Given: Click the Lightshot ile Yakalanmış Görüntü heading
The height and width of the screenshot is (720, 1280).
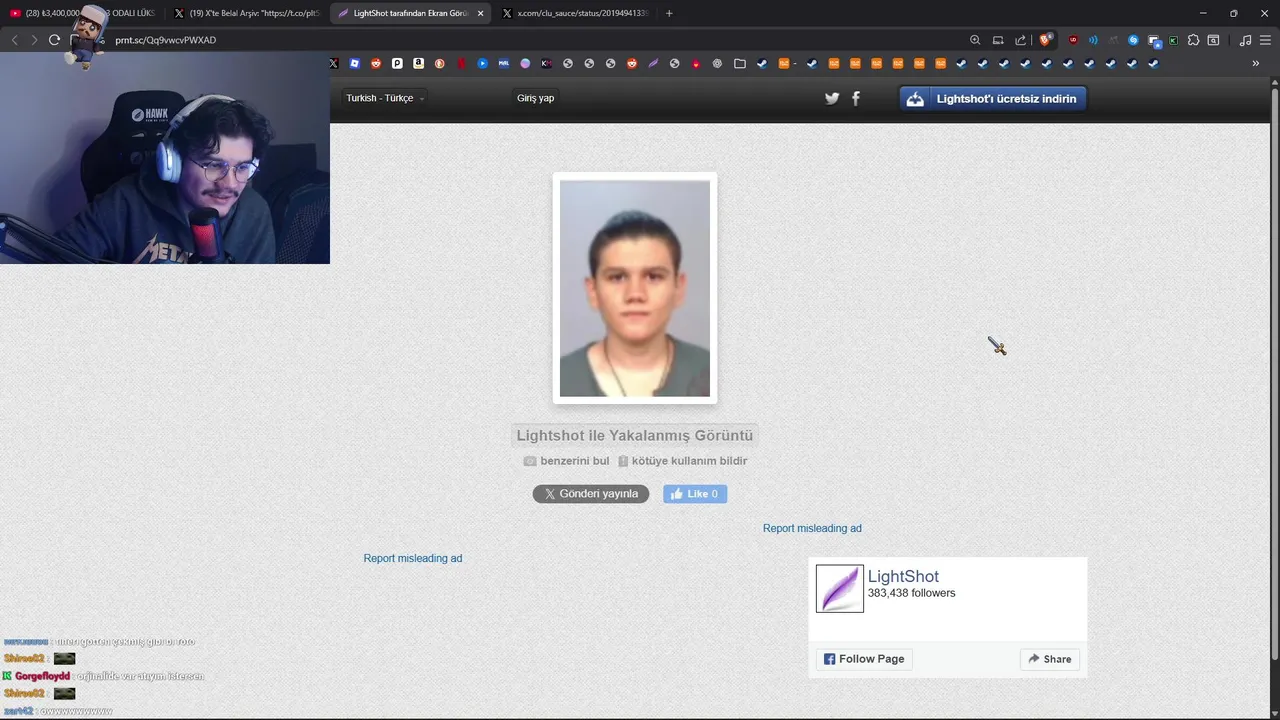Looking at the screenshot, I should coord(634,435).
